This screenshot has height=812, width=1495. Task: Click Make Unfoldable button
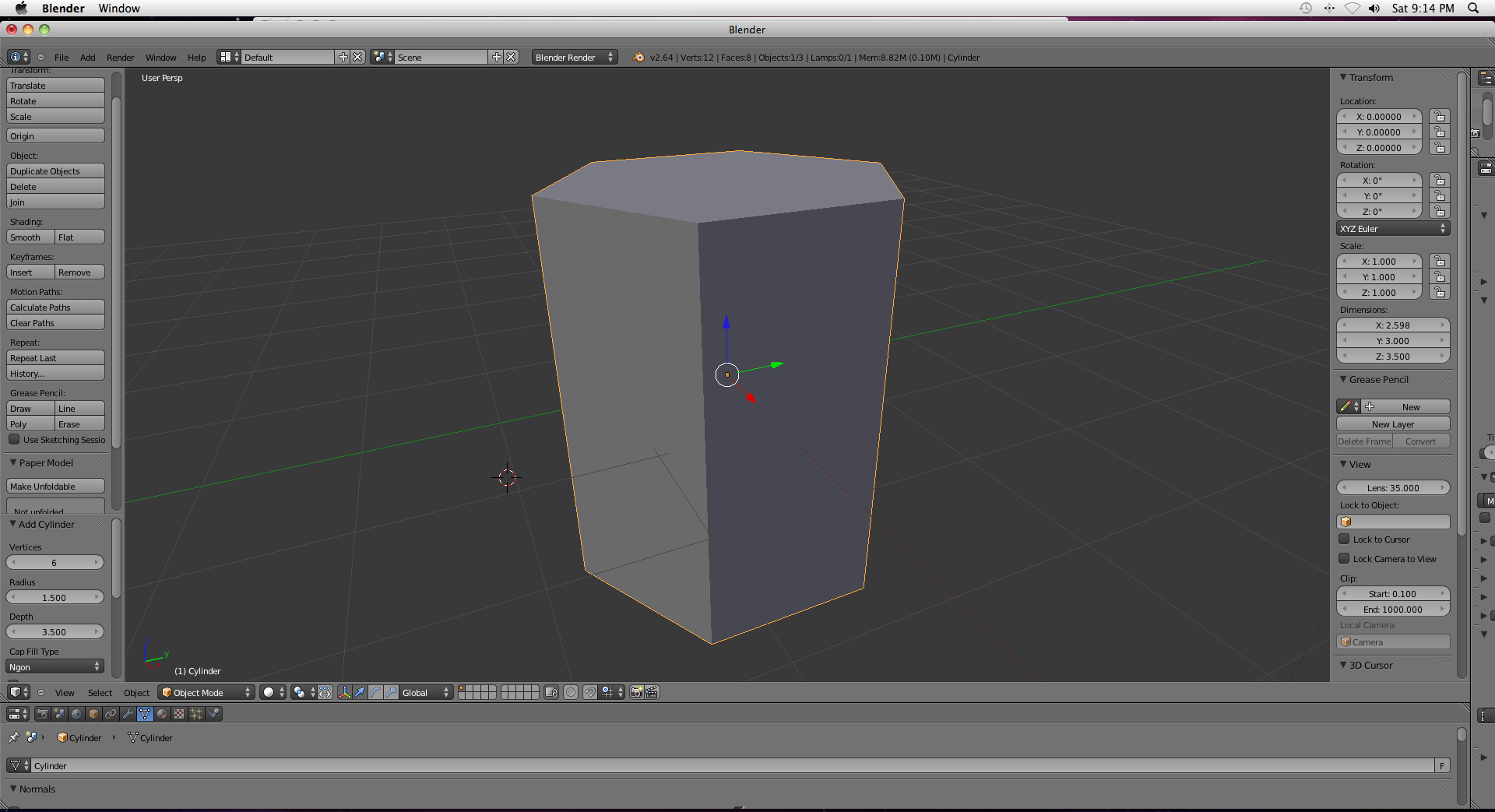coord(55,487)
